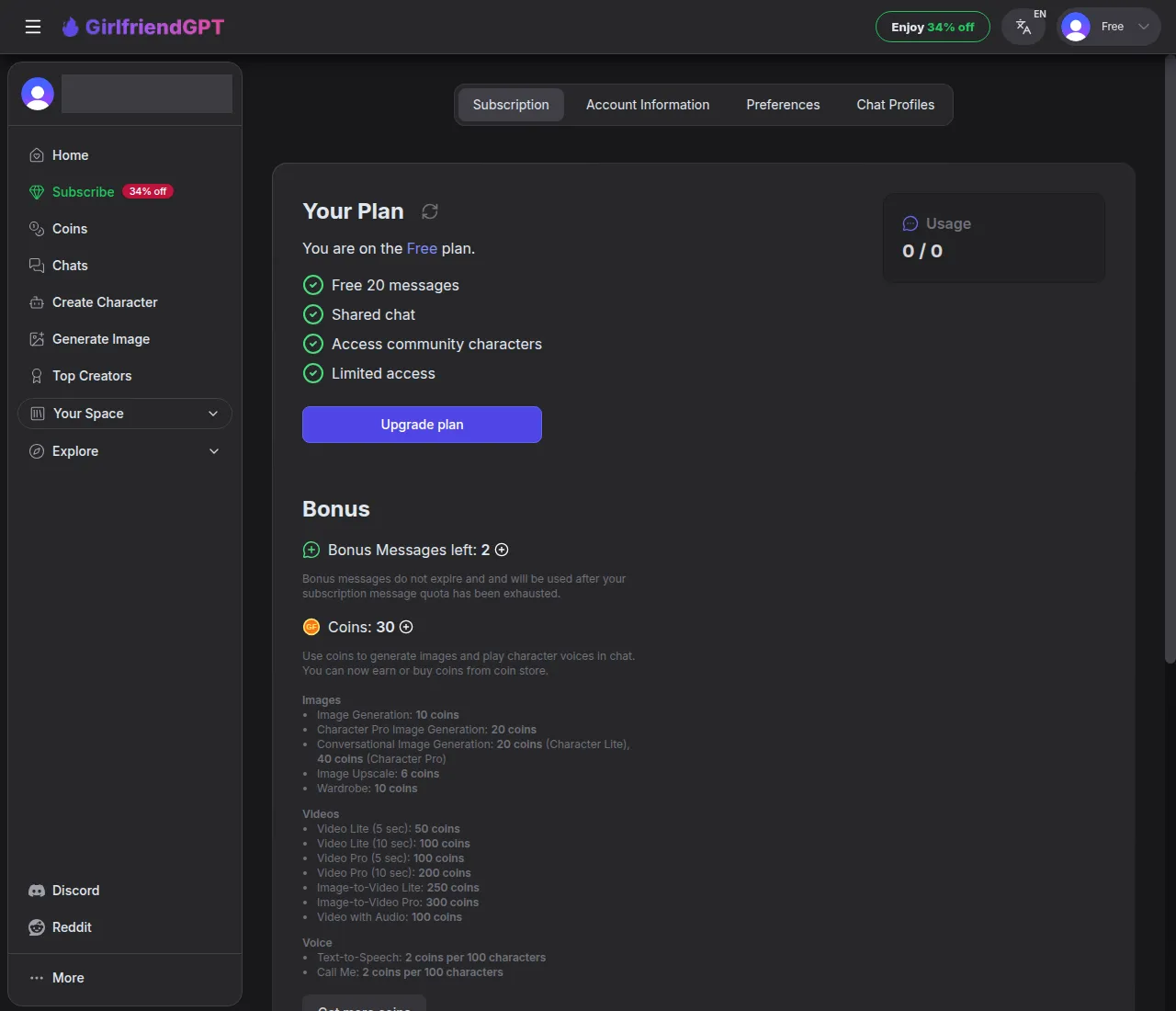
Task: Click the GirlfriendGPT brand name
Action: click(x=154, y=27)
